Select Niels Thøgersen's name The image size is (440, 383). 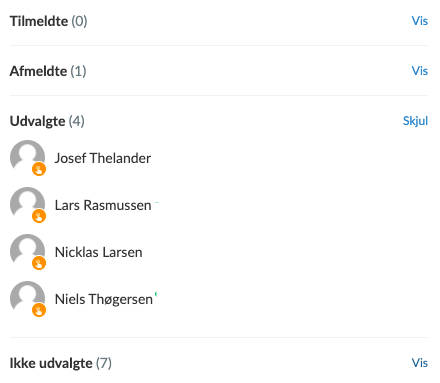(x=104, y=299)
